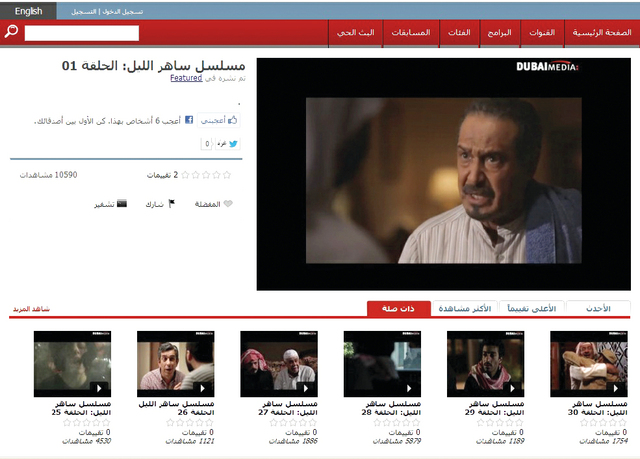
Task: Switch to the الأحدث newest tab
Action: [598, 308]
